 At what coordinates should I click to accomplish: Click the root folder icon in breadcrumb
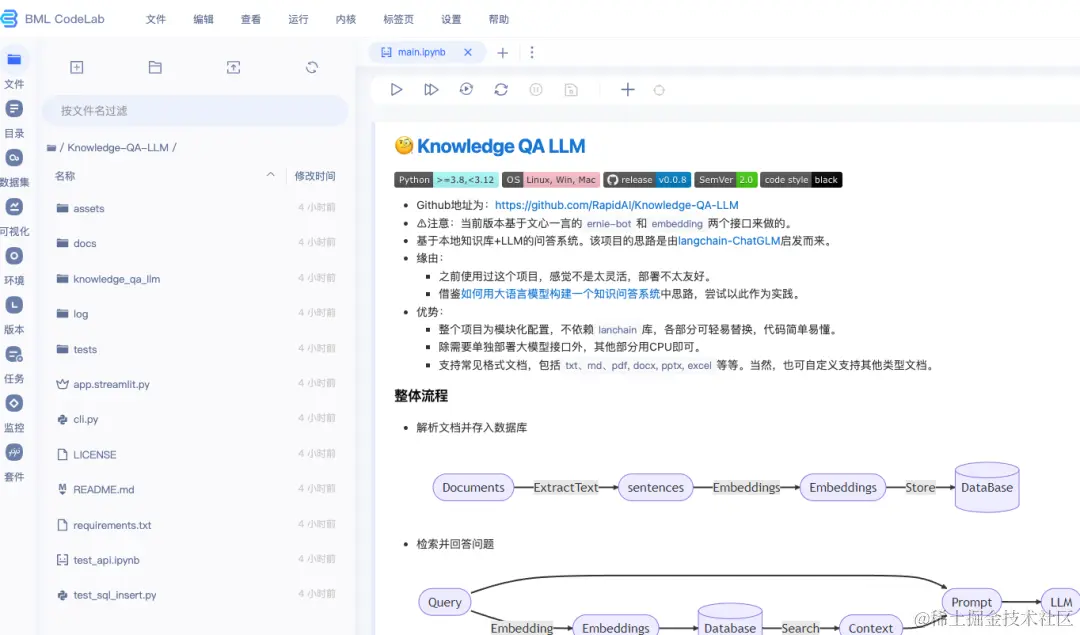51,147
